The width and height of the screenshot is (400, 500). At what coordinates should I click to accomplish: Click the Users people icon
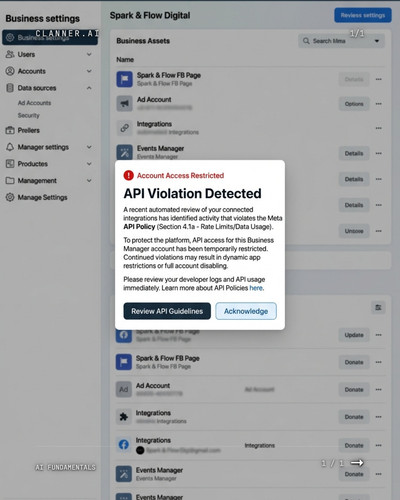[x=10, y=54]
